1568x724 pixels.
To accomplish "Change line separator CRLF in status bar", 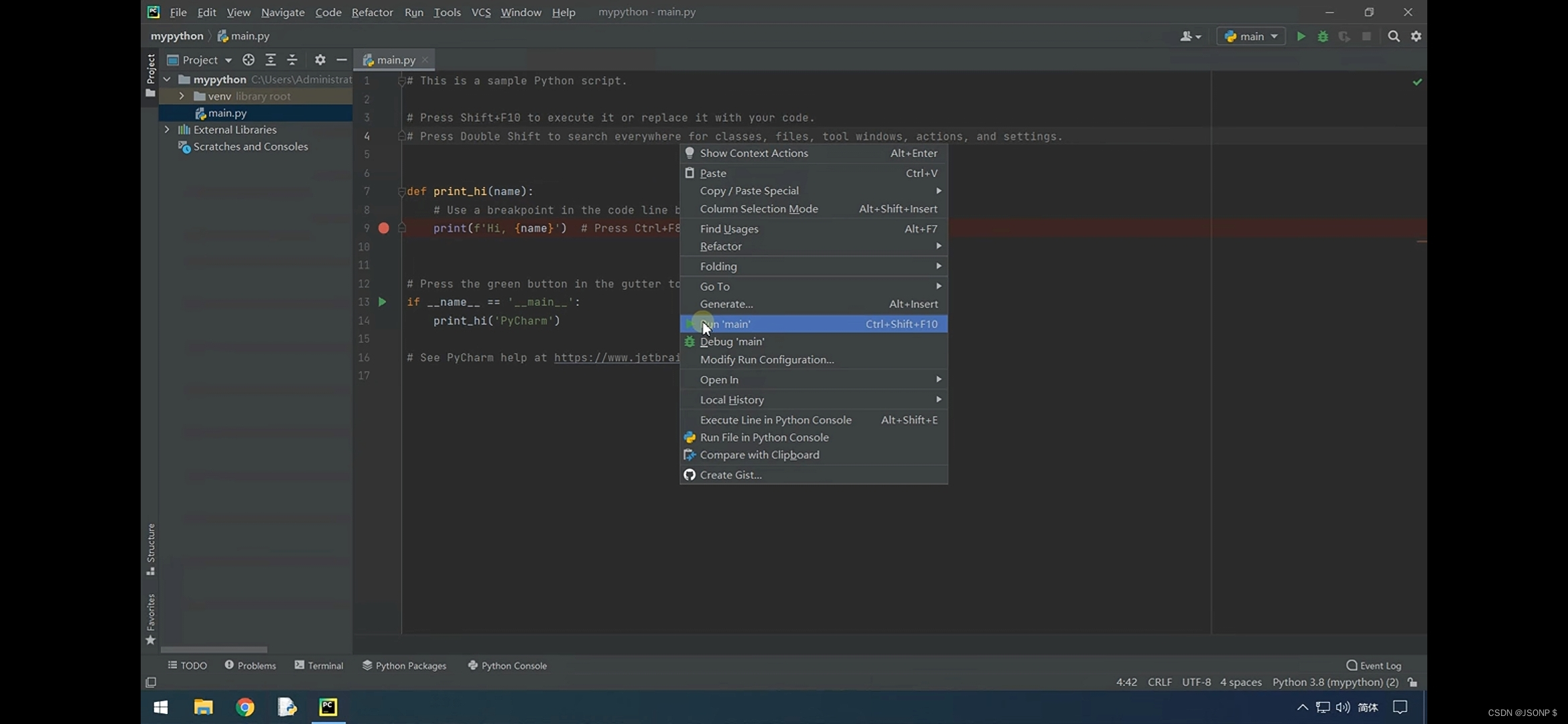I will (1160, 682).
